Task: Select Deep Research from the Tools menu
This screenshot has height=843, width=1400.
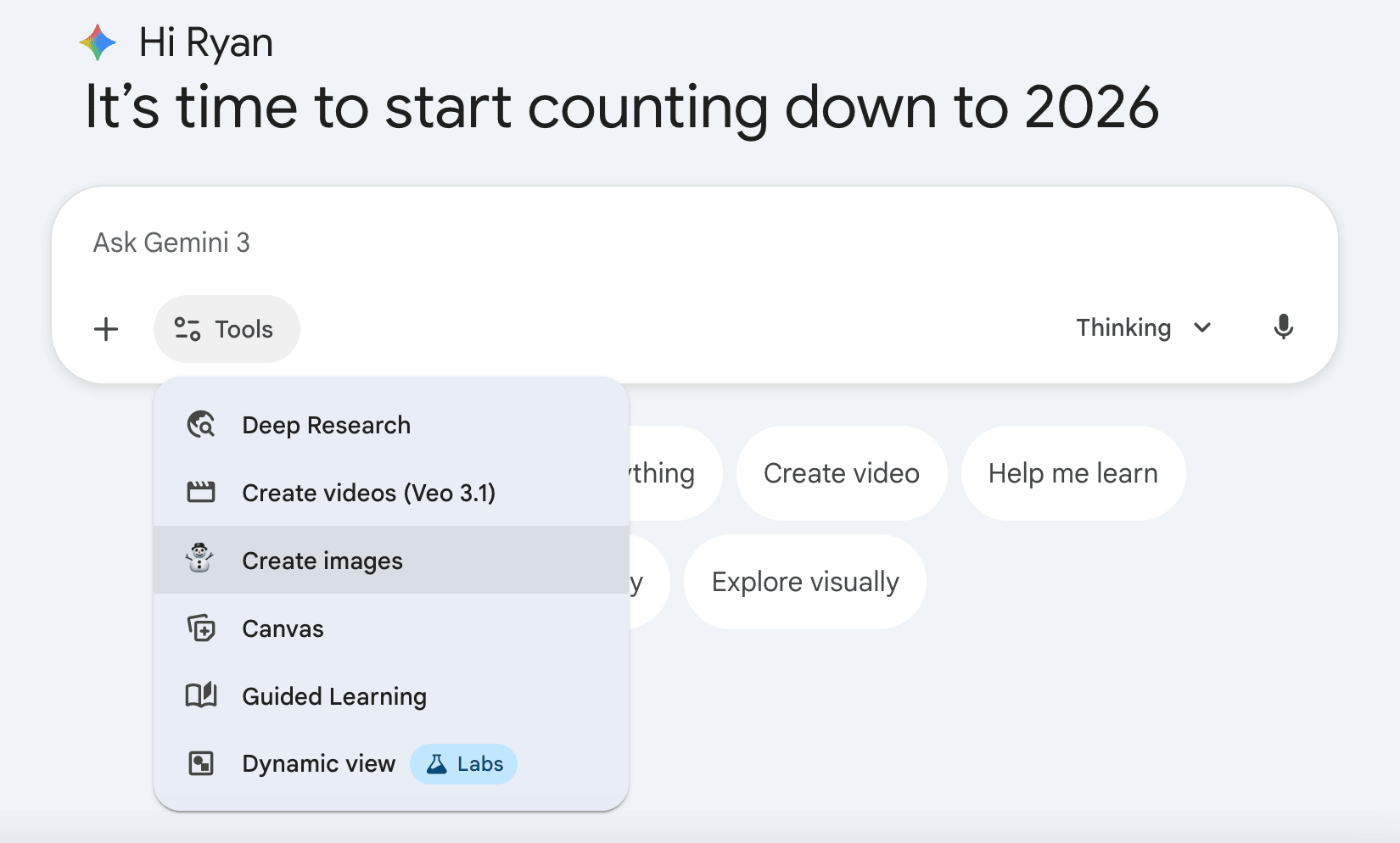Action: pyautogui.click(x=327, y=425)
